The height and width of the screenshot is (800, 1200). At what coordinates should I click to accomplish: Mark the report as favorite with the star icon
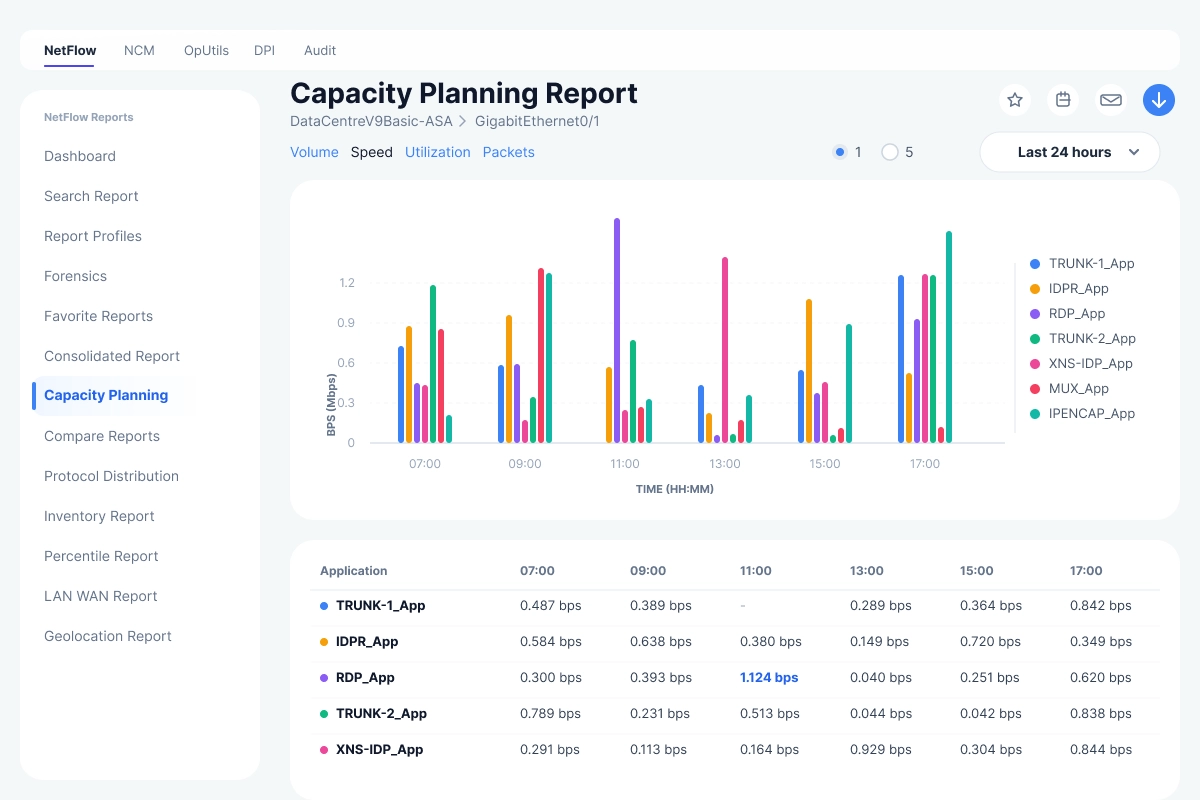point(1015,100)
